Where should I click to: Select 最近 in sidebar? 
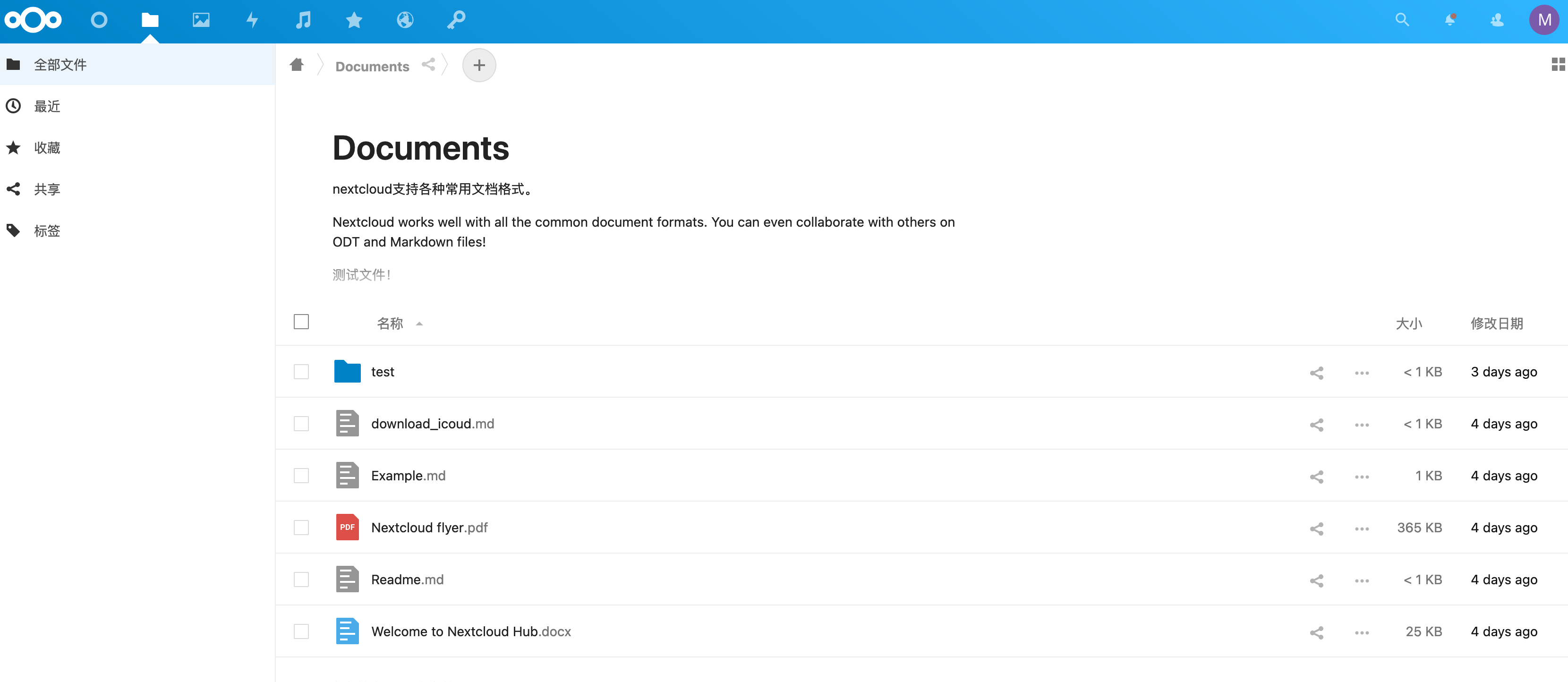[137, 106]
